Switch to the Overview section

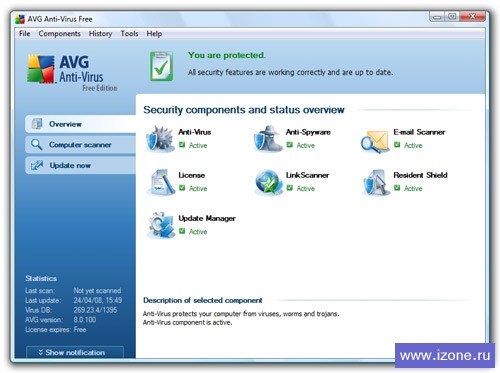[x=81, y=124]
